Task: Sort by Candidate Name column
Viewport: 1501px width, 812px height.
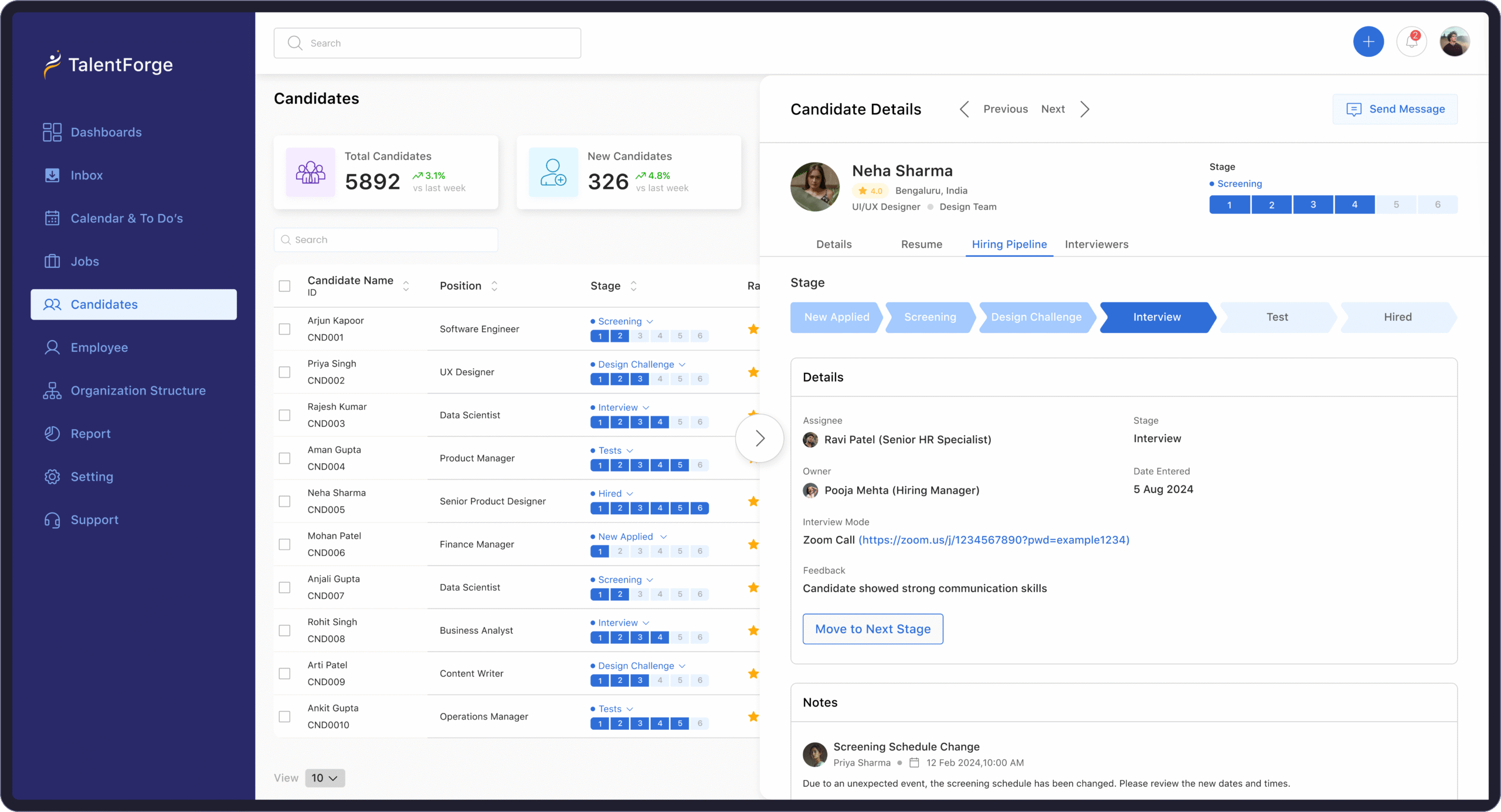Action: pos(406,286)
